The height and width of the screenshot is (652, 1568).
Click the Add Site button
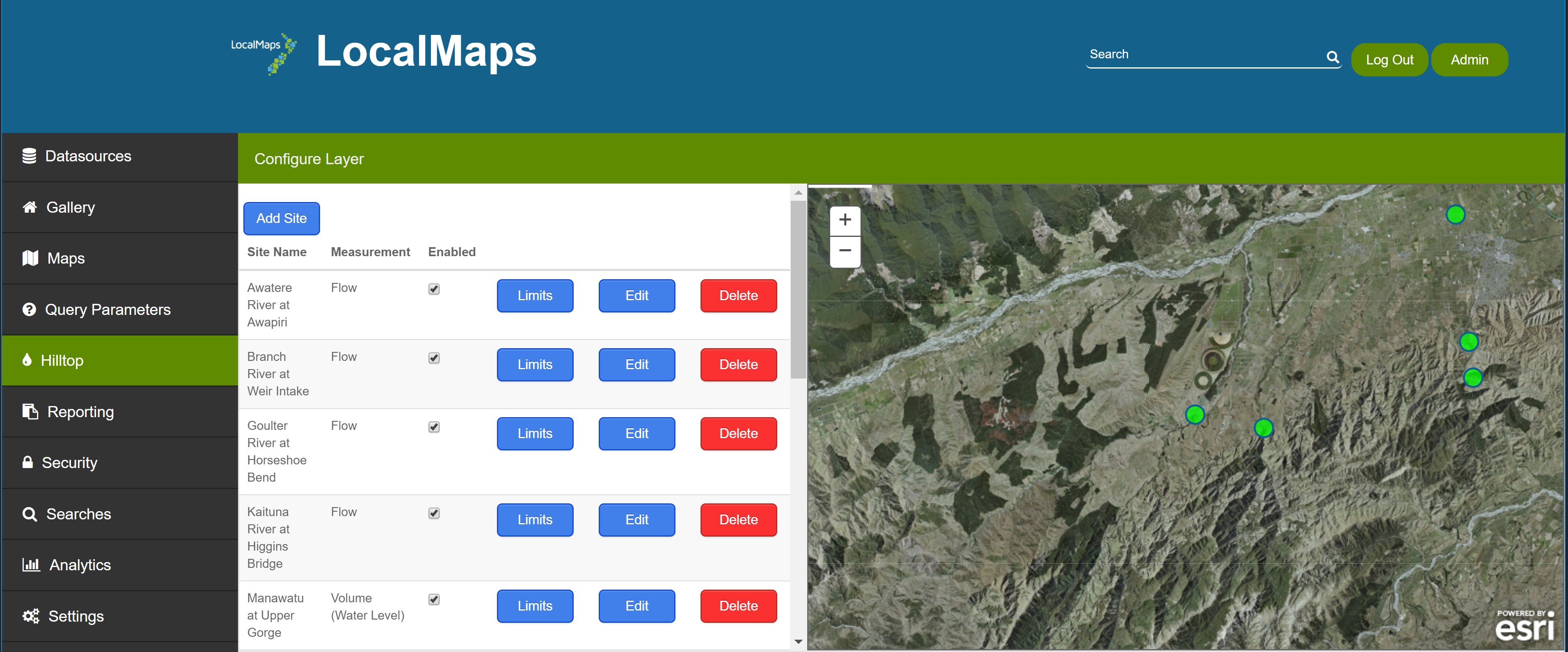point(281,218)
